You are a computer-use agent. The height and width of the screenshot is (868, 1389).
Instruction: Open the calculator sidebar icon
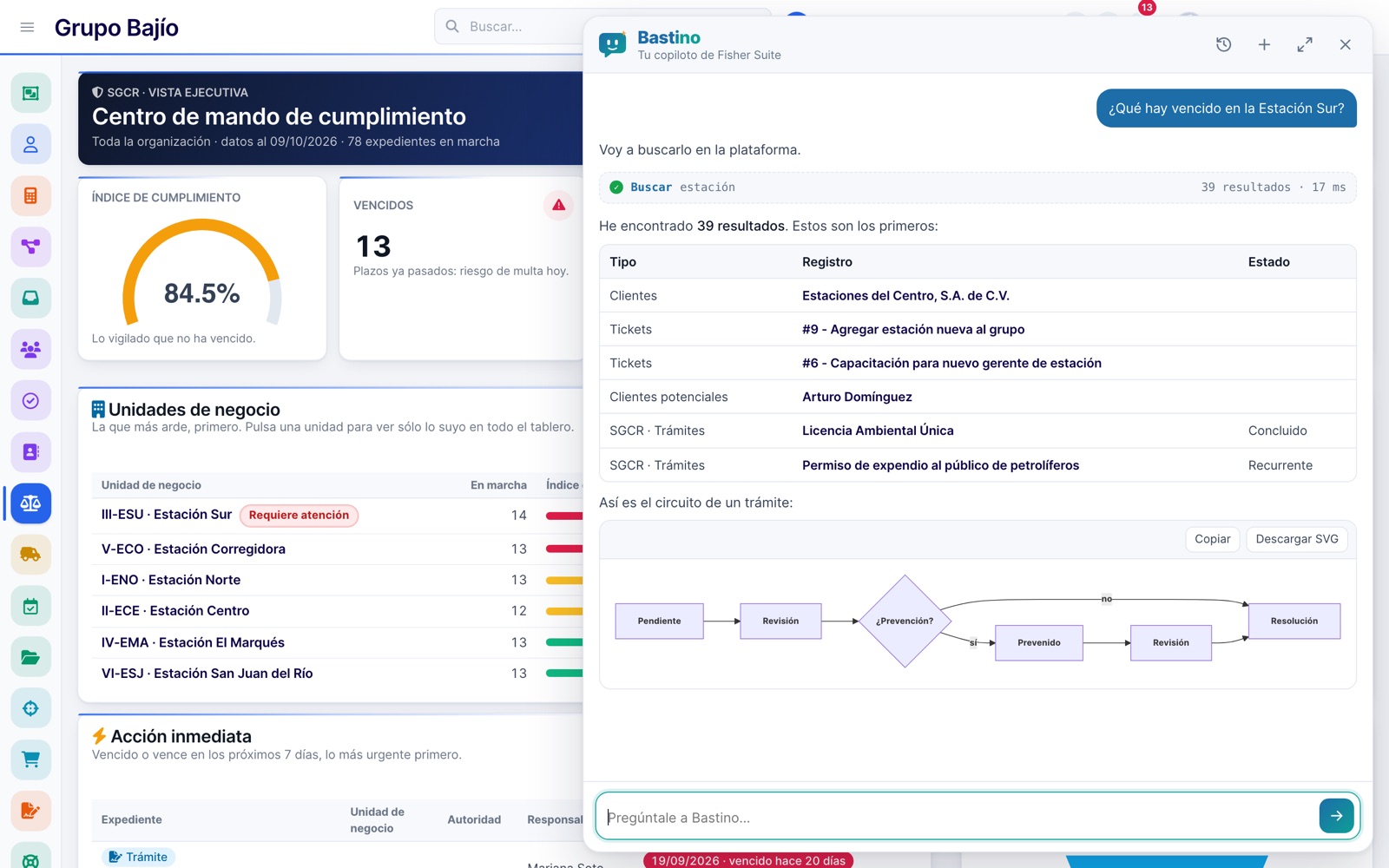(x=30, y=195)
